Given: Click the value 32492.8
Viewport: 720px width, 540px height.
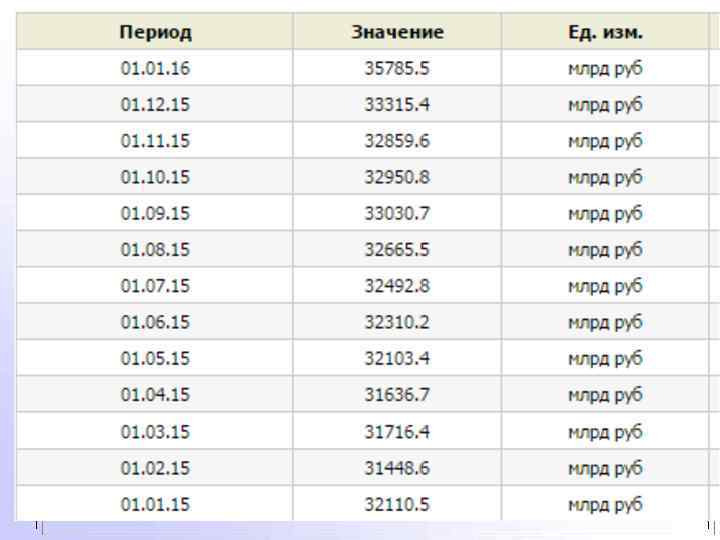Looking at the screenshot, I should pyautogui.click(x=397, y=286).
